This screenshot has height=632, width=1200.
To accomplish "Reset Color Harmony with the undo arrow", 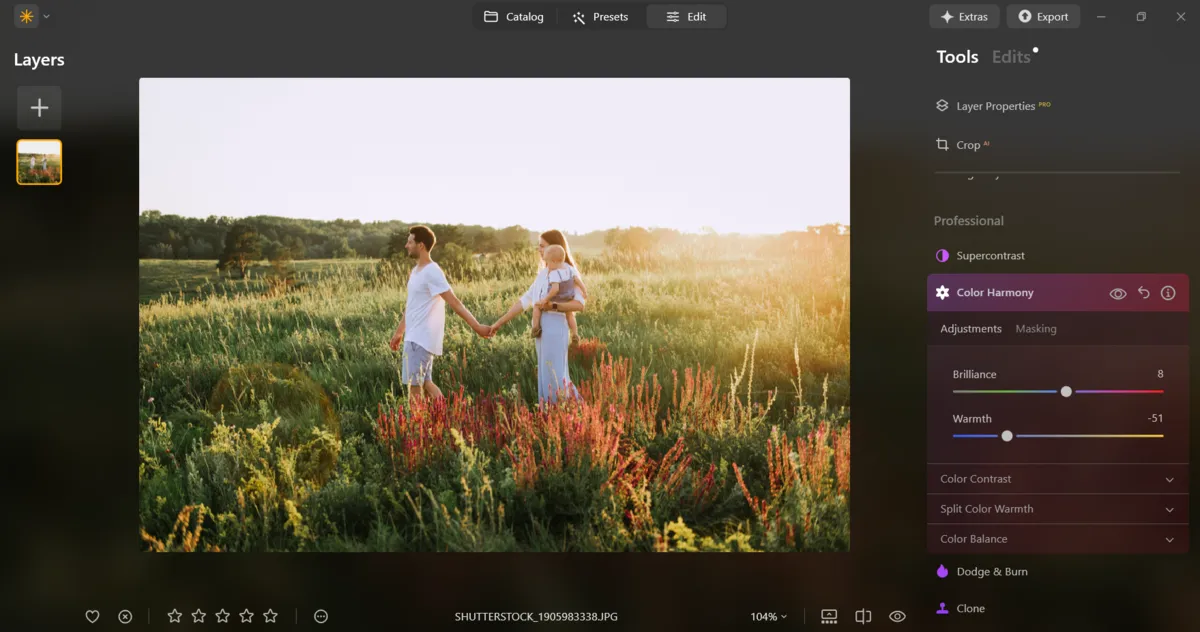I will (1144, 293).
